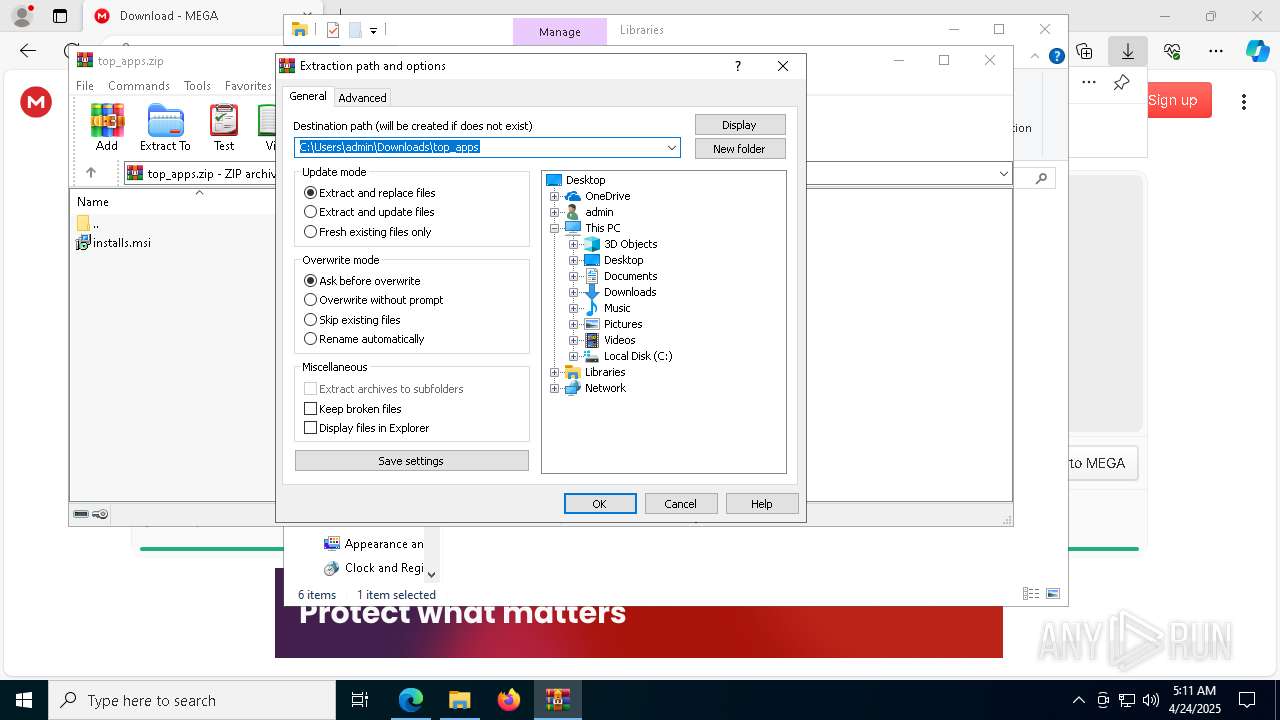1280x720 pixels.
Task: Select Skip existing files
Action: pyautogui.click(x=352, y=320)
